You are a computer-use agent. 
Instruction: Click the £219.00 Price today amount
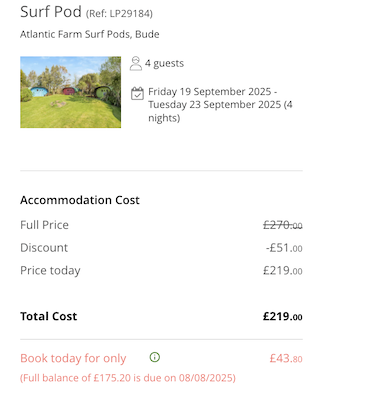283,271
